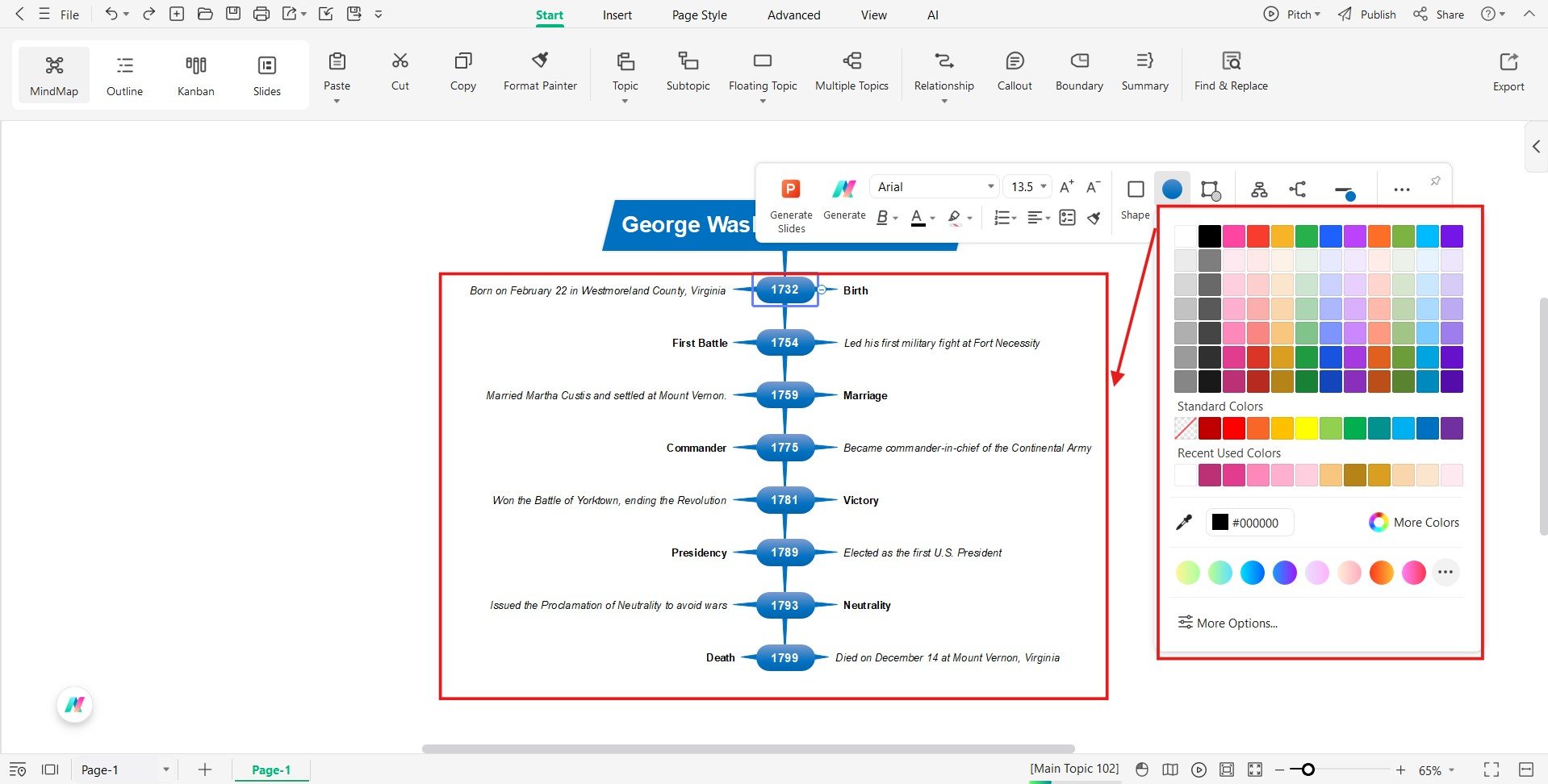Open the floating AI assistant button
The height and width of the screenshot is (784, 1548).
pos(75,705)
